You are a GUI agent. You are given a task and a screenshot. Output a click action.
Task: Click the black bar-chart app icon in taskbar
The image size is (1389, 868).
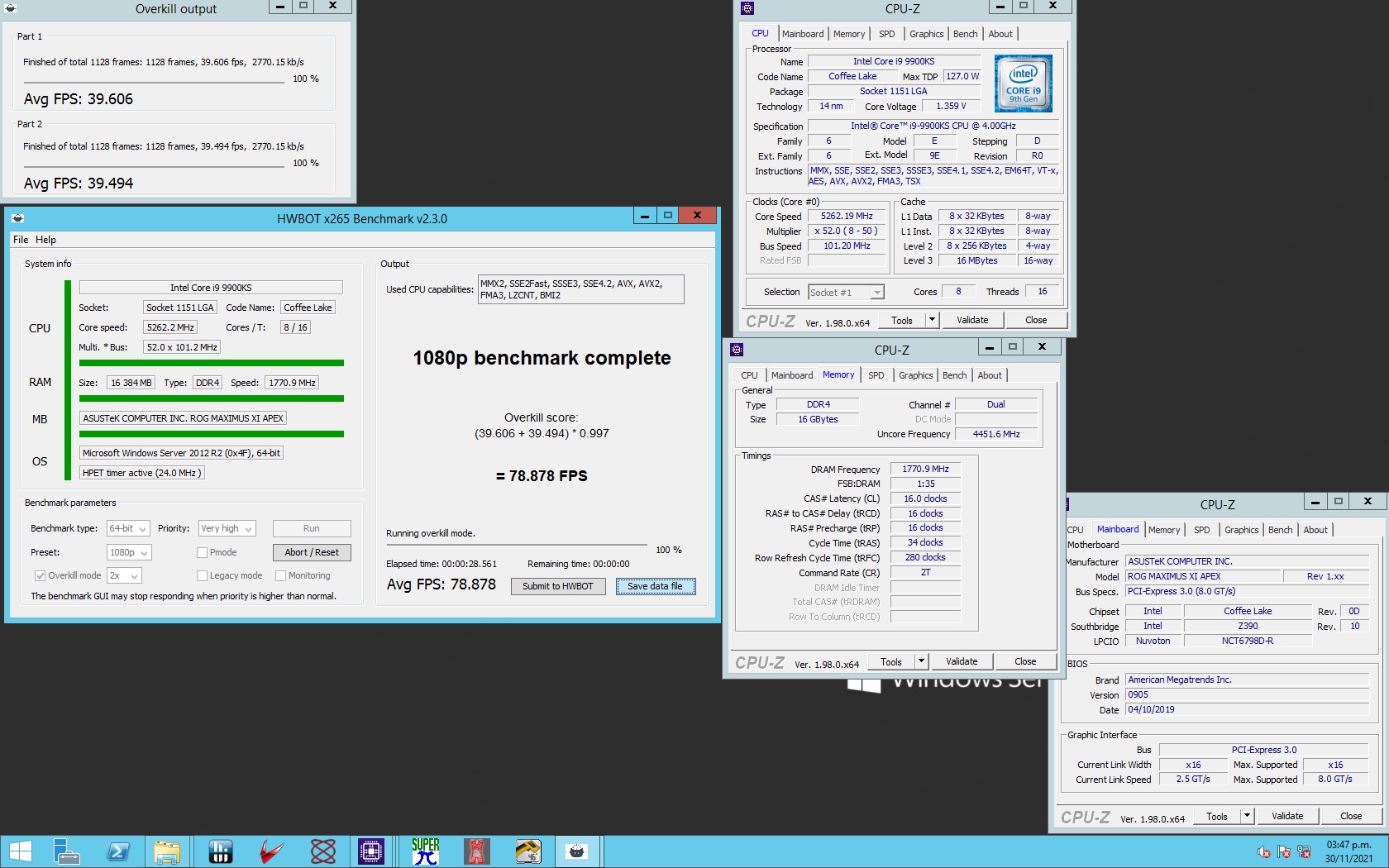coord(220,851)
